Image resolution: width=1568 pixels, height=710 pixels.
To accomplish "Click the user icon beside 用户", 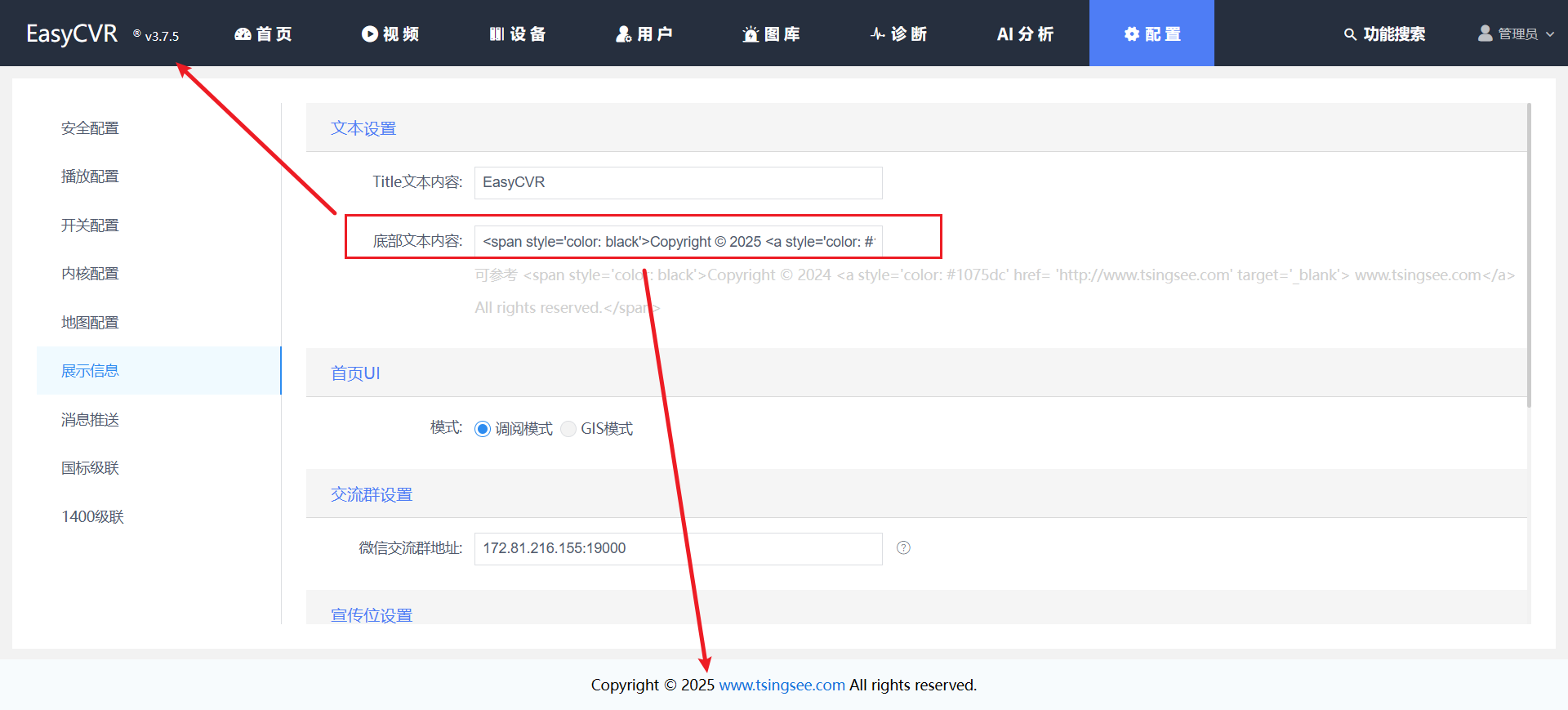I will [623, 33].
